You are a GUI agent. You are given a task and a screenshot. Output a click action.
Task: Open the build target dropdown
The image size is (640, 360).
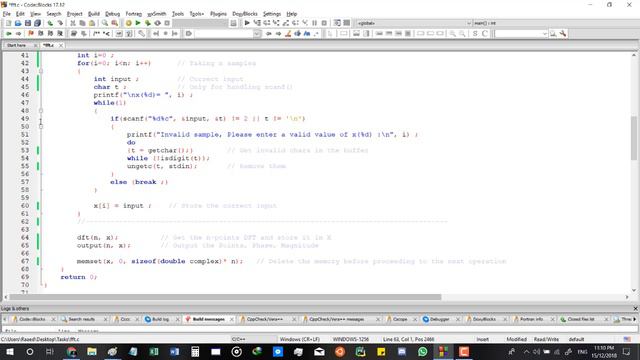(200, 23)
